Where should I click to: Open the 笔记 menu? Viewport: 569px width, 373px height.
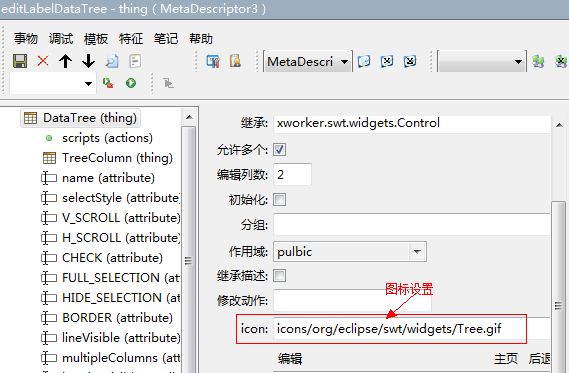(x=166, y=38)
